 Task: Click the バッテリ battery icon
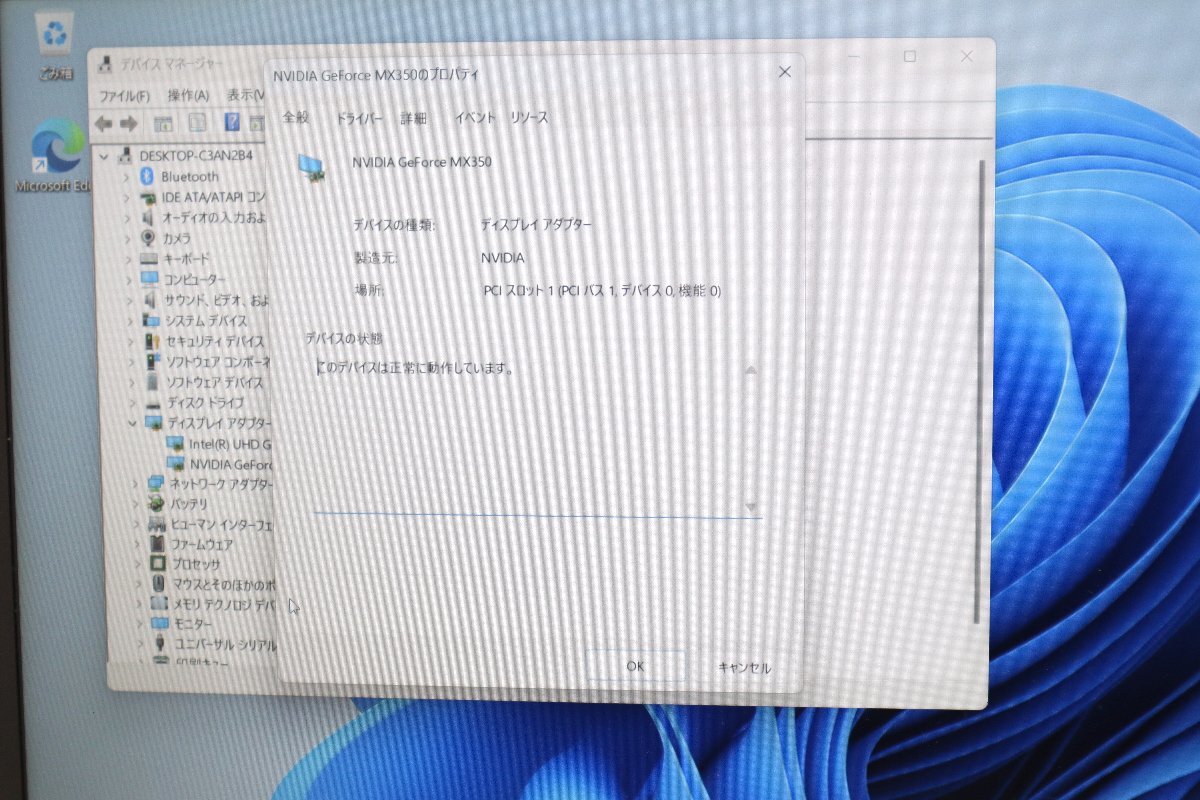pos(156,504)
